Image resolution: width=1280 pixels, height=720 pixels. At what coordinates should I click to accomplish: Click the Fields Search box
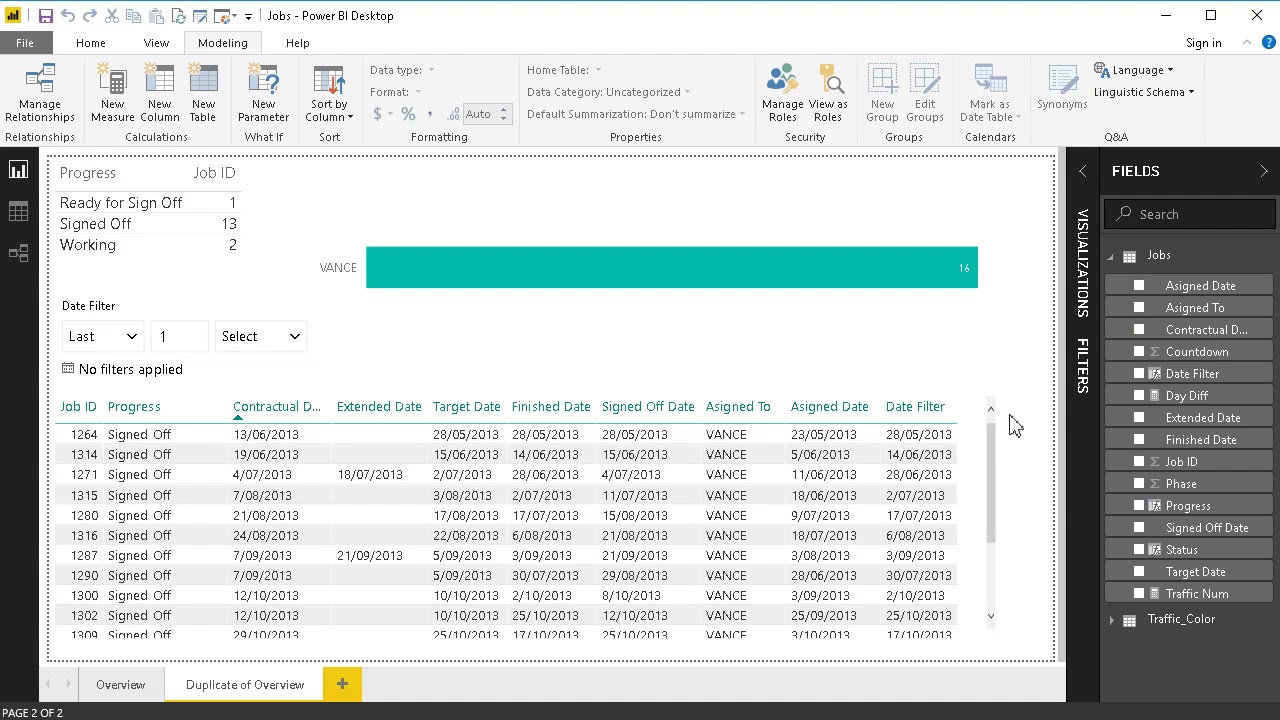[1190, 214]
